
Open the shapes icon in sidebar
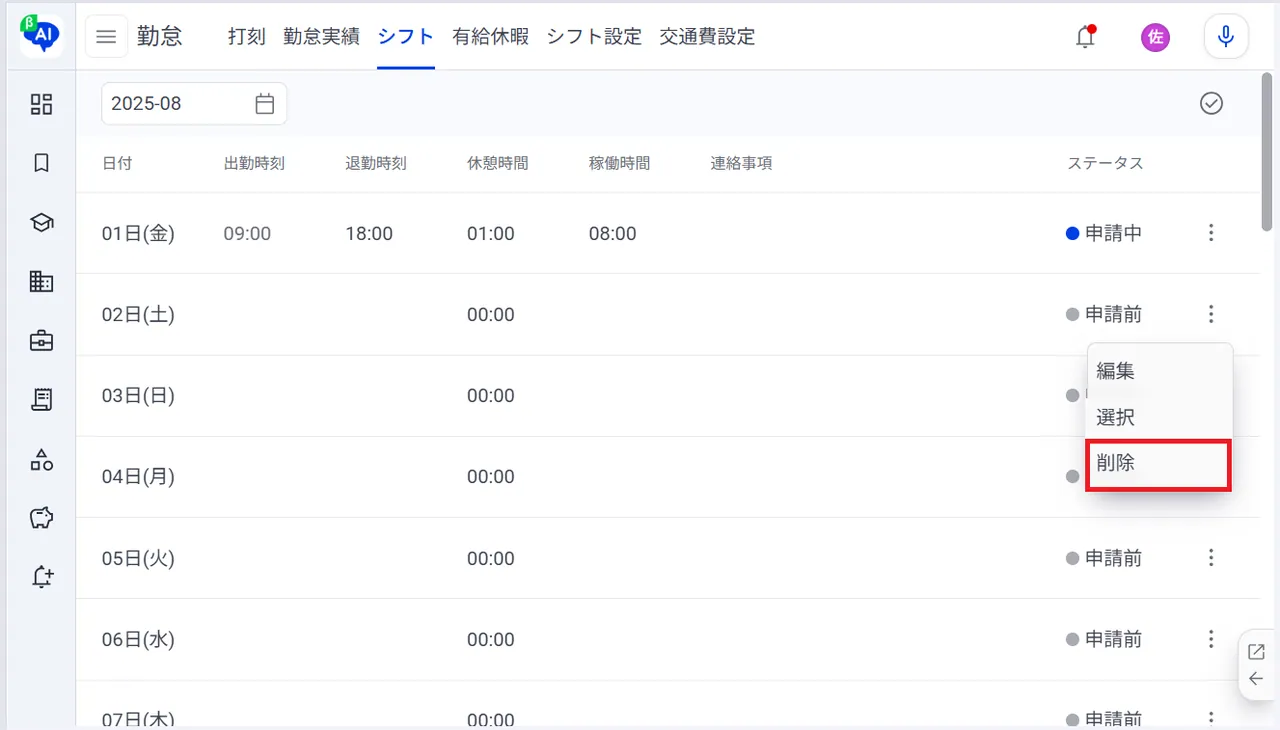(41, 459)
